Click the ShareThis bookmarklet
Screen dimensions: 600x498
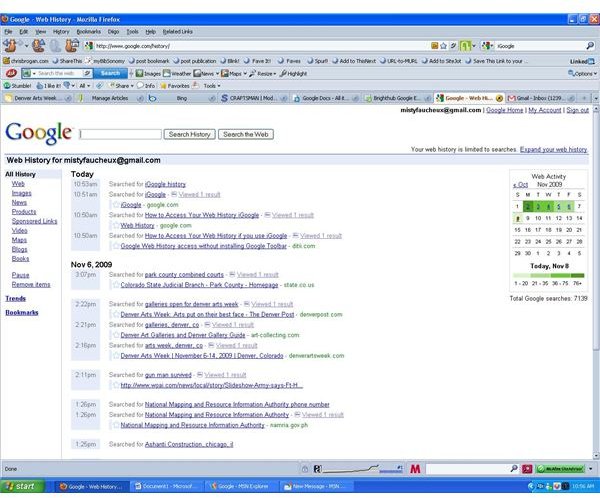click(x=67, y=61)
